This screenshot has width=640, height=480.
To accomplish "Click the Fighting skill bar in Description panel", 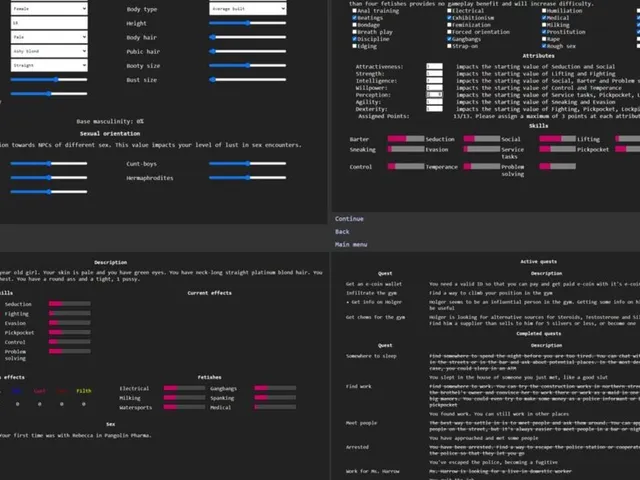I will pyautogui.click(x=70, y=313).
